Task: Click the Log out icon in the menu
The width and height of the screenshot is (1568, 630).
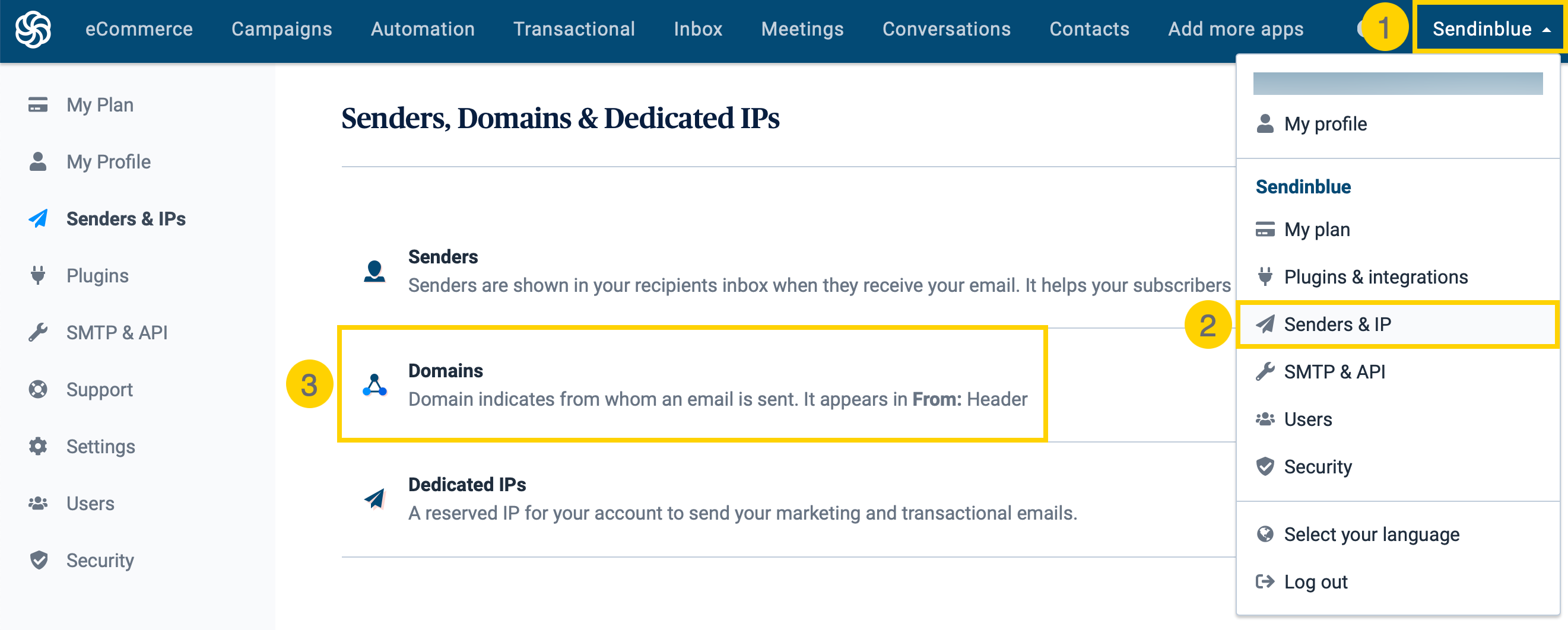Action: (1265, 581)
